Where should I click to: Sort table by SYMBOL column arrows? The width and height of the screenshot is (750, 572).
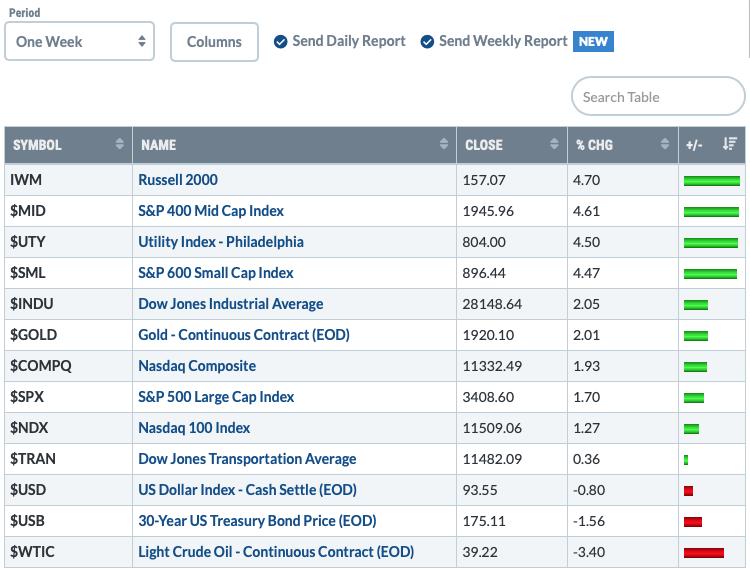pyautogui.click(x=120, y=143)
